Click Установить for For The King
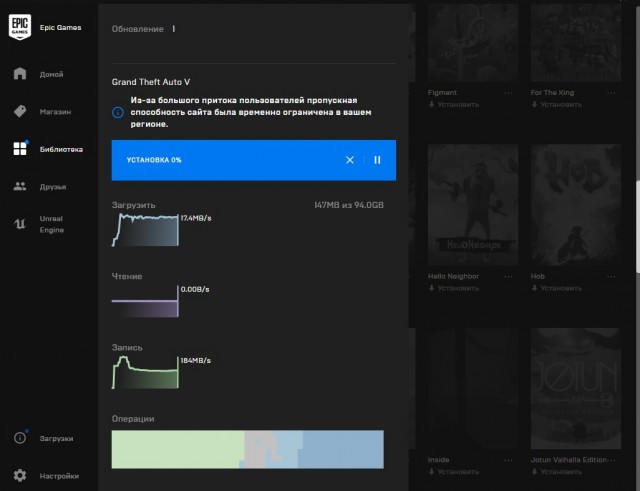Viewport: 640px width, 491px height. click(x=561, y=104)
